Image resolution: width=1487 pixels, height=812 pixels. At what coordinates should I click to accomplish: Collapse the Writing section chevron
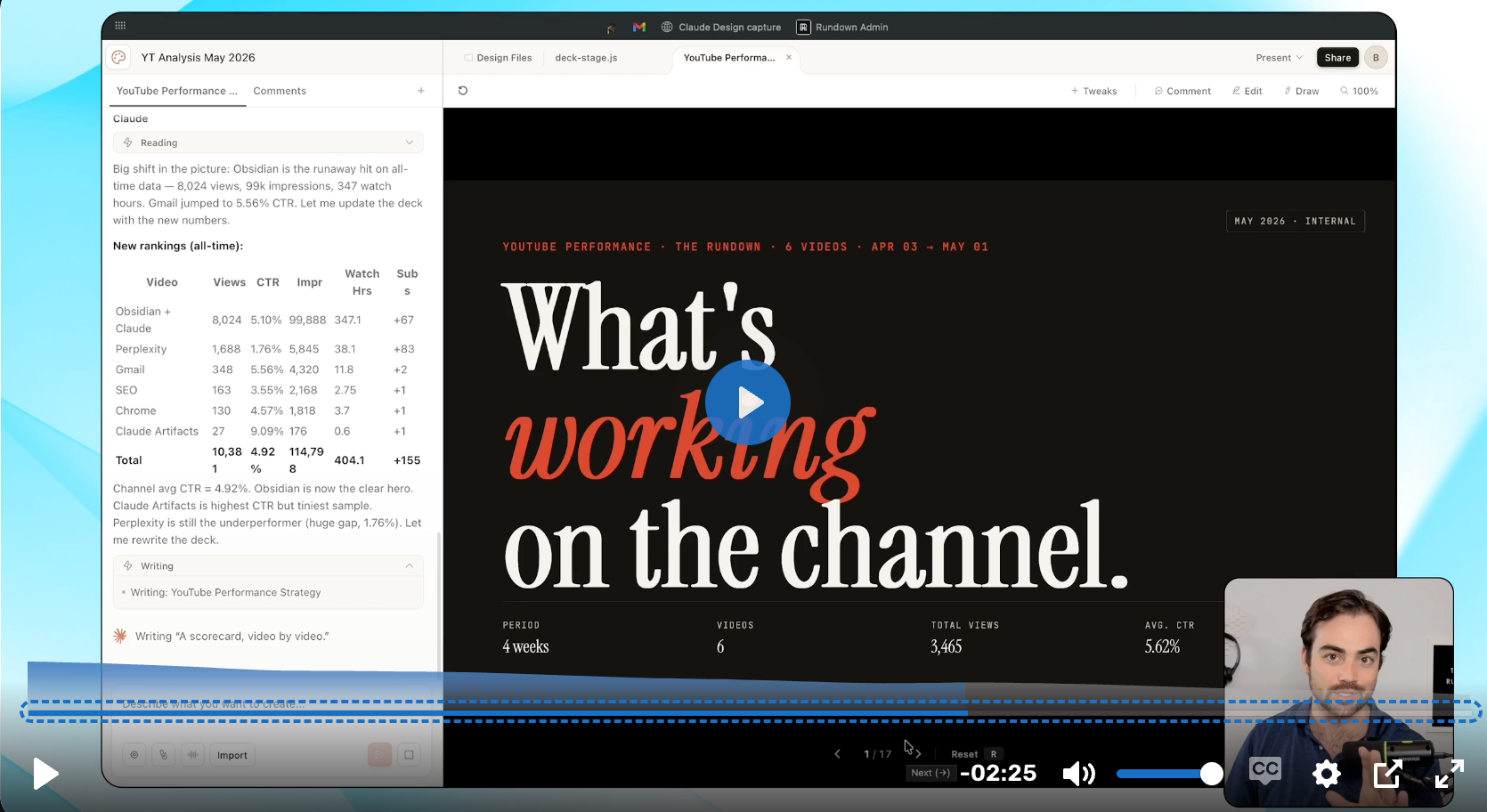coord(410,566)
